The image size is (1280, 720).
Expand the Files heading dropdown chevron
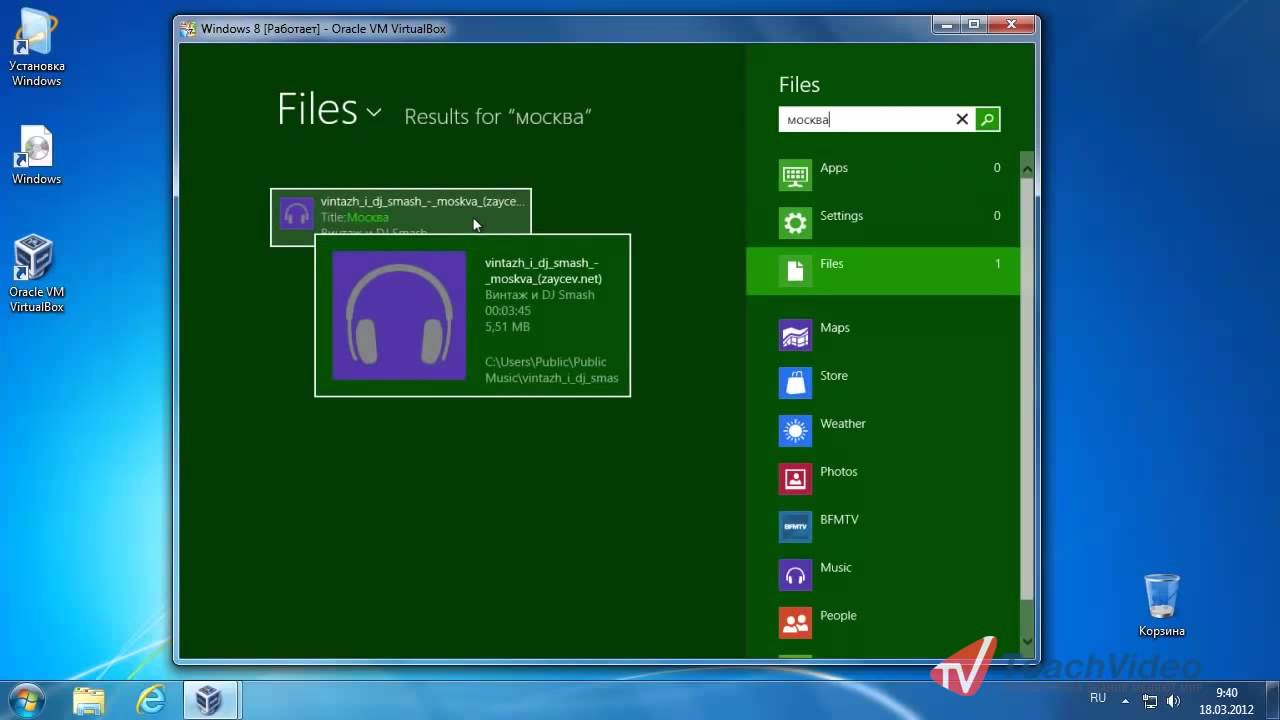tap(374, 112)
